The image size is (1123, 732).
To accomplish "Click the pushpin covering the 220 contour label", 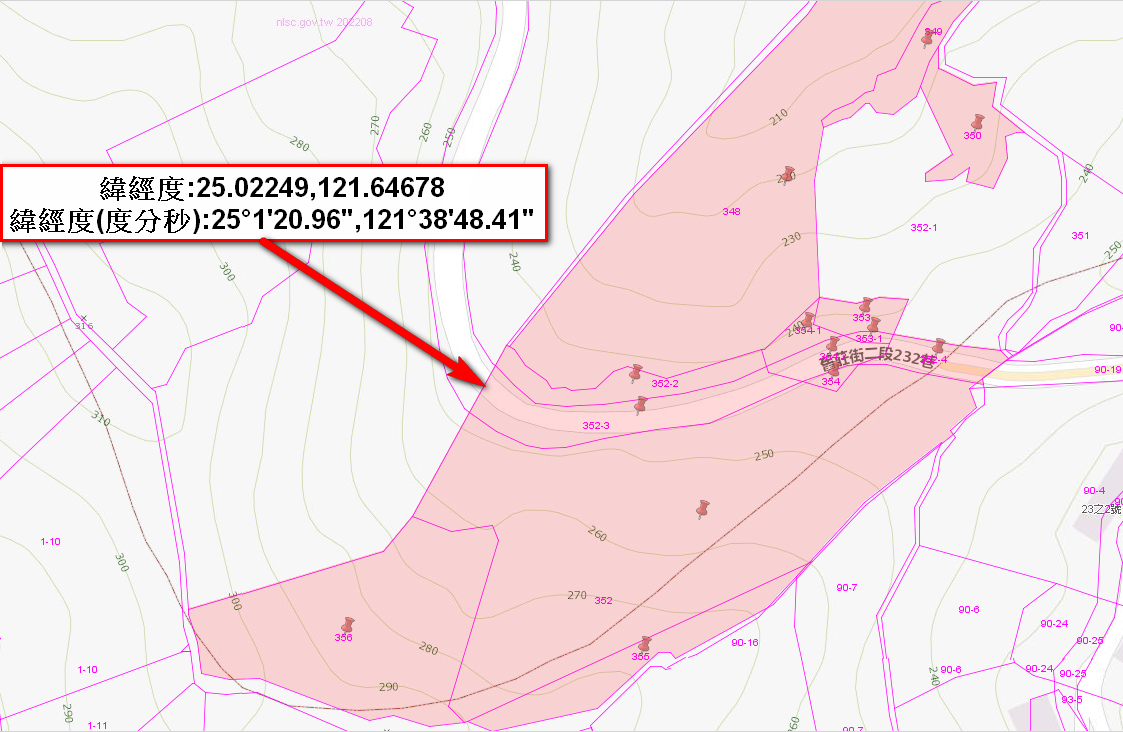I will coord(788,174).
